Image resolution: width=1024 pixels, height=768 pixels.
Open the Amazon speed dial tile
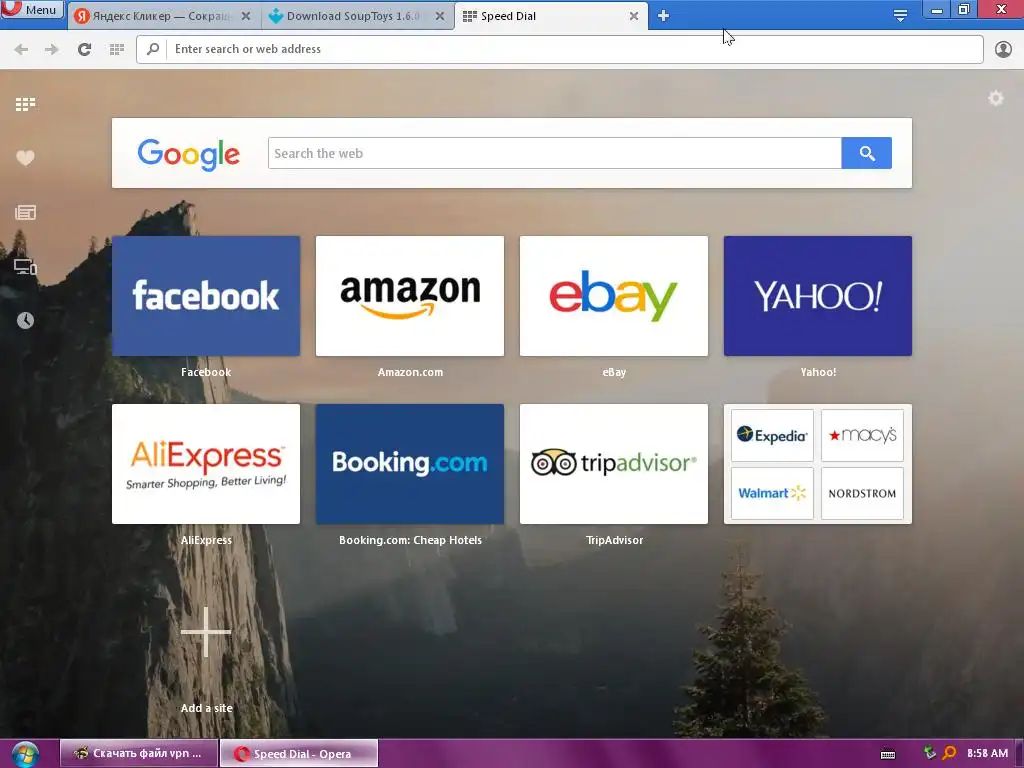pyautogui.click(x=409, y=296)
